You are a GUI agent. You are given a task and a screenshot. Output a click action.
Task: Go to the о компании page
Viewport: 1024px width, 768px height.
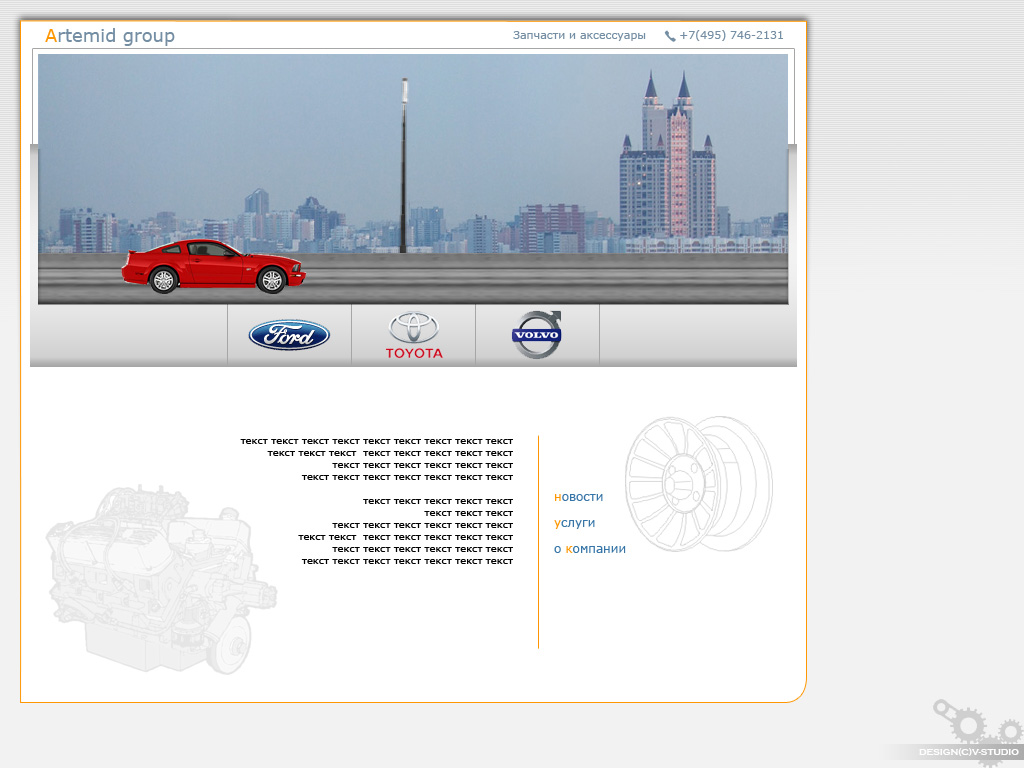tap(589, 549)
